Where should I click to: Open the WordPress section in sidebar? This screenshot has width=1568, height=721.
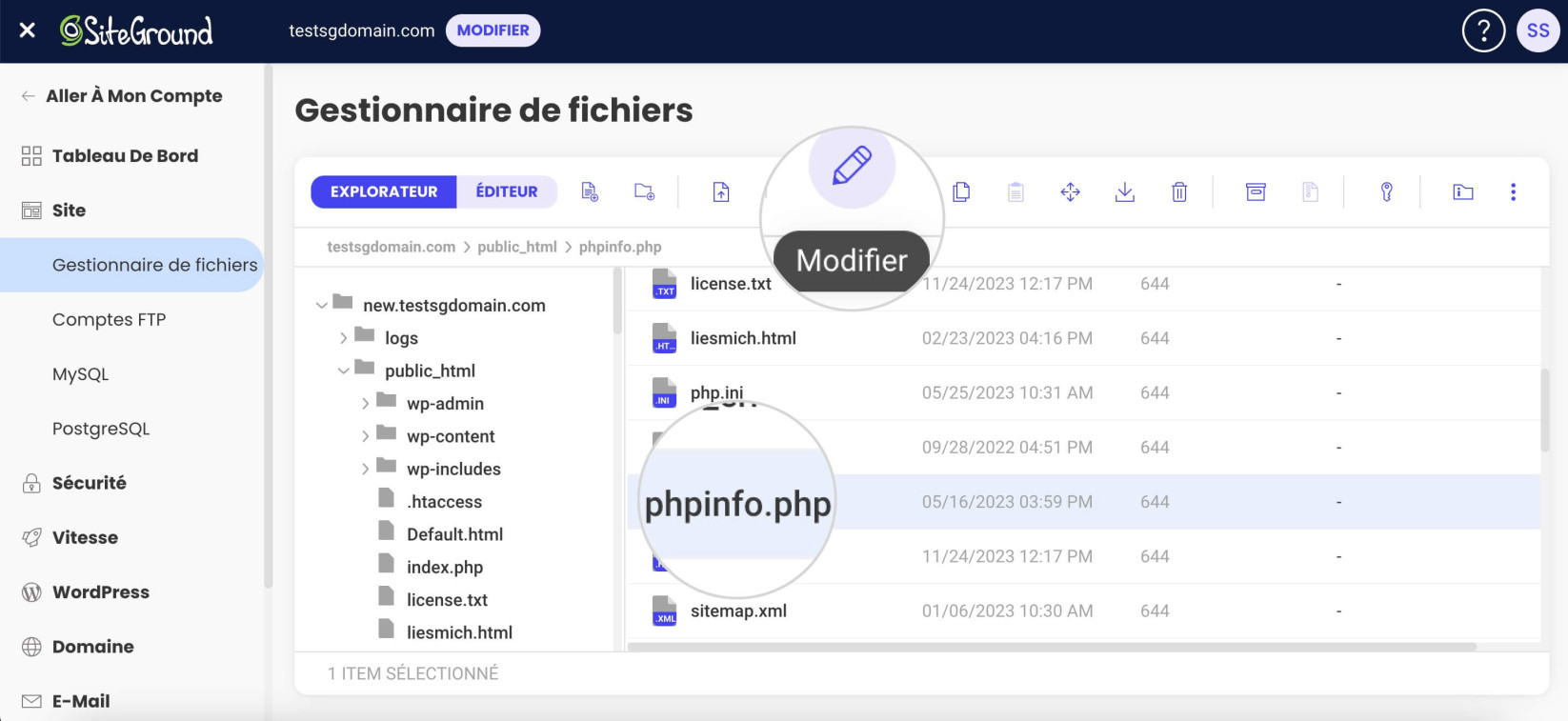[x=100, y=592]
